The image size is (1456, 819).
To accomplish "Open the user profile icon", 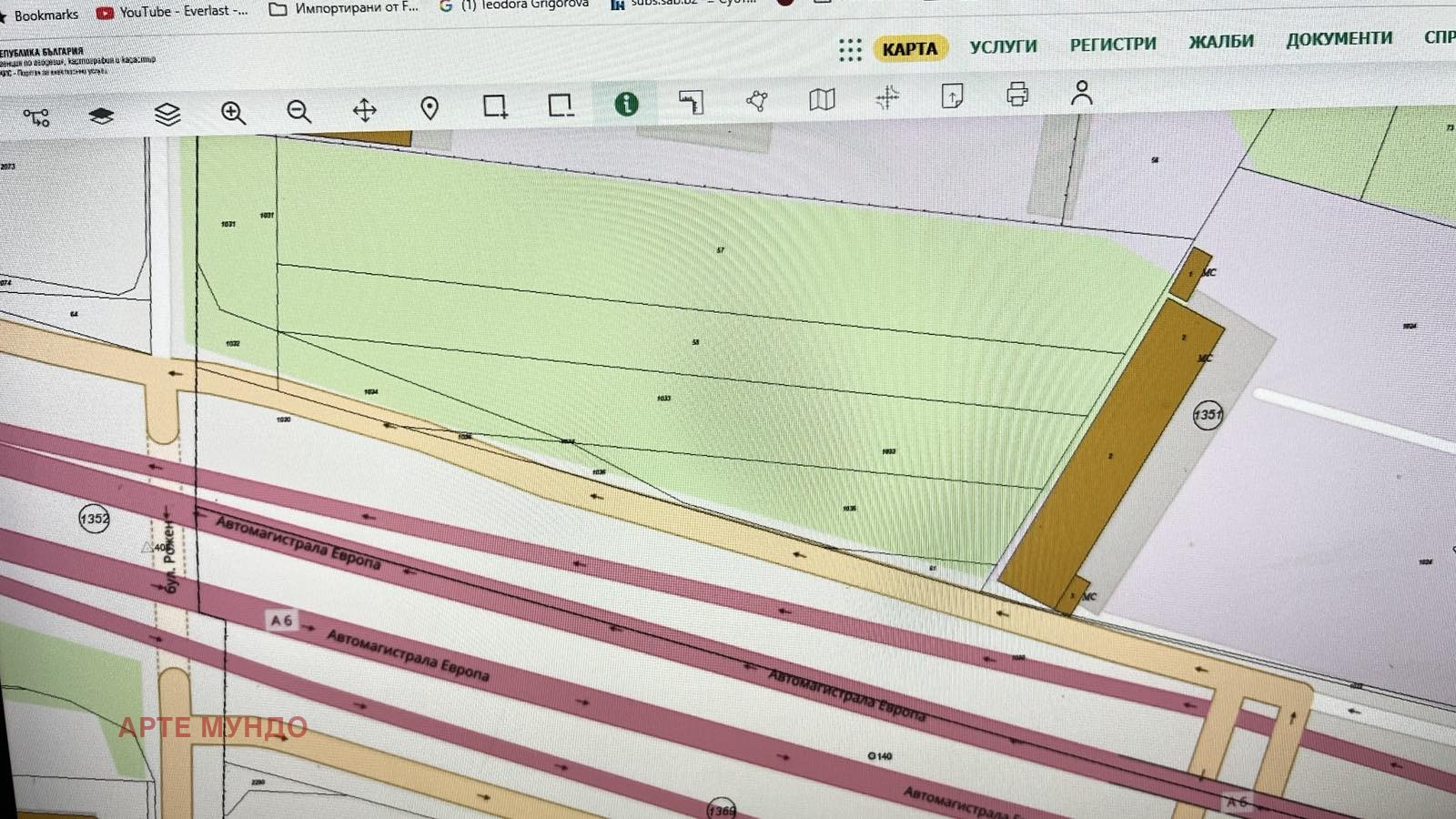I will pyautogui.click(x=1081, y=93).
